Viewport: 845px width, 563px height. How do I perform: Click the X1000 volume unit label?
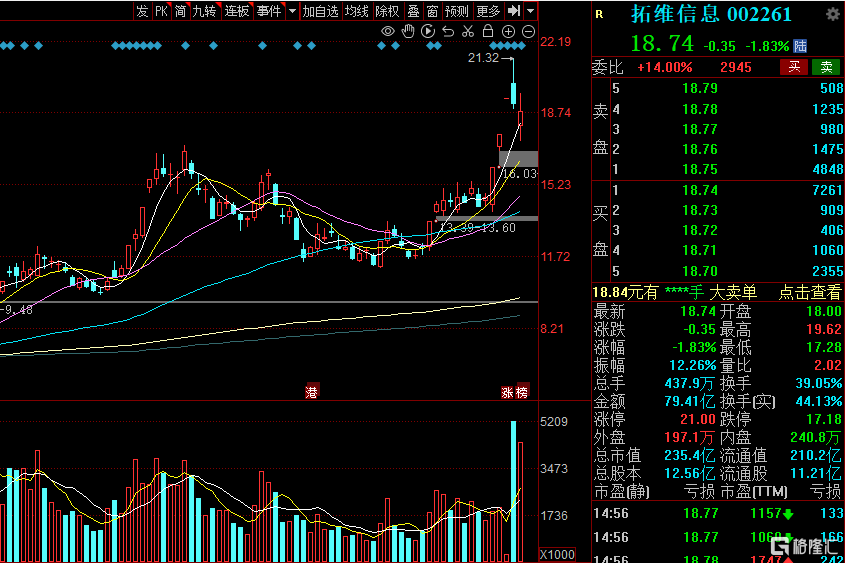557,555
